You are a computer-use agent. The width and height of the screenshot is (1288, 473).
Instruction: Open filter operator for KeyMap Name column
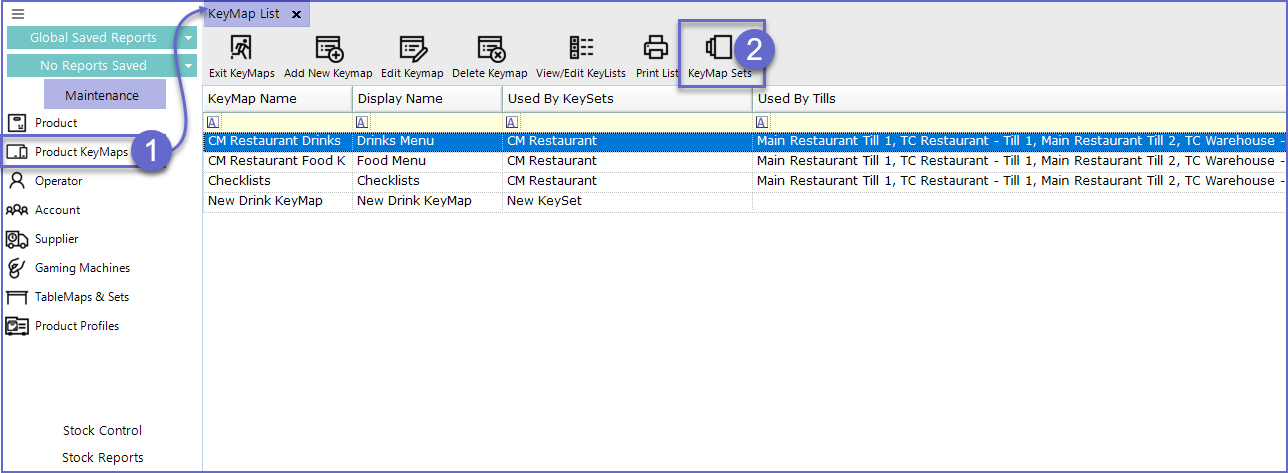213,122
